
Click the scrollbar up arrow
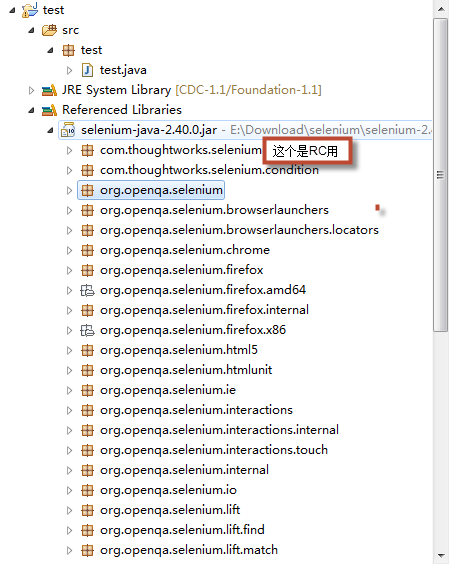[x=441, y=9]
